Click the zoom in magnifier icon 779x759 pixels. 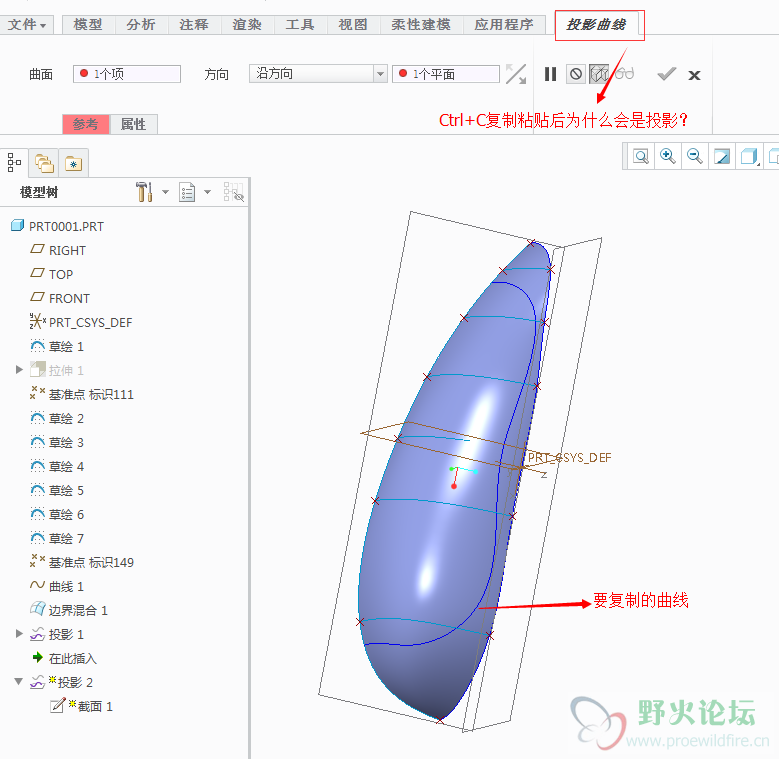pyautogui.click(x=667, y=156)
